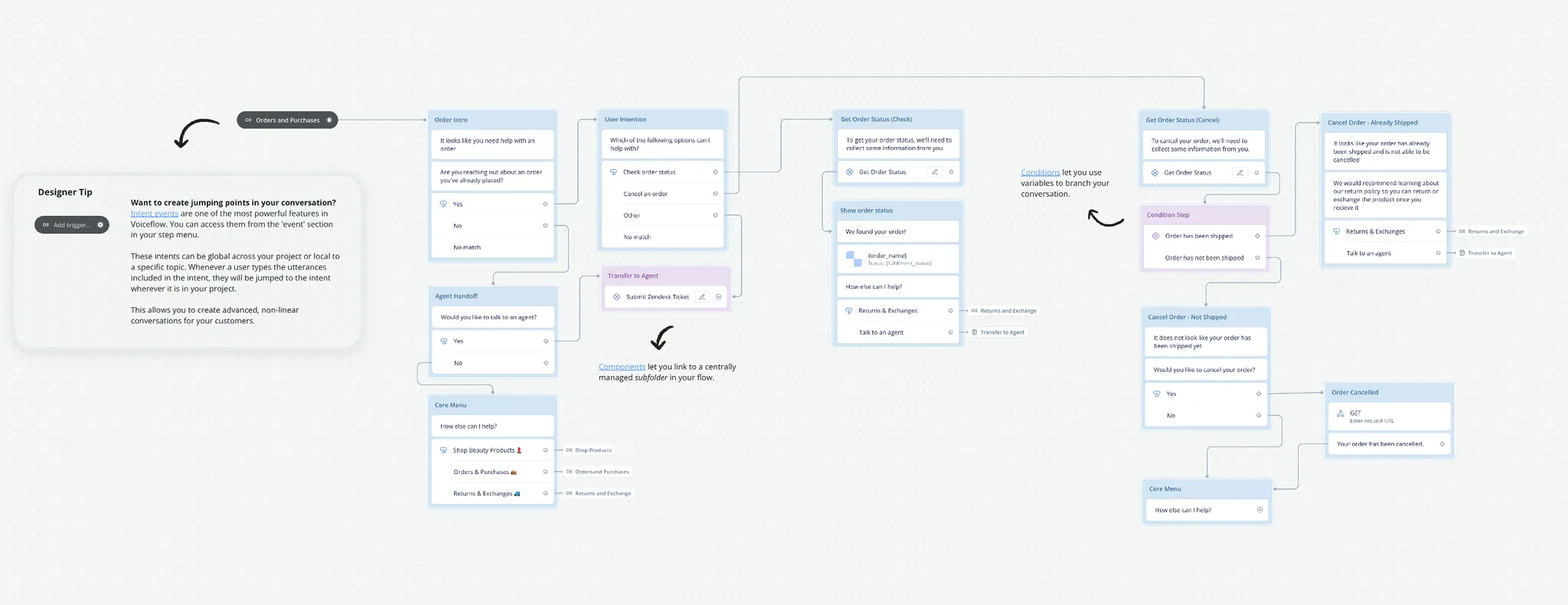This screenshot has width=1568, height=605.
Task: Click the card image placeholder next to {order_name}
Action: [x=853, y=259]
